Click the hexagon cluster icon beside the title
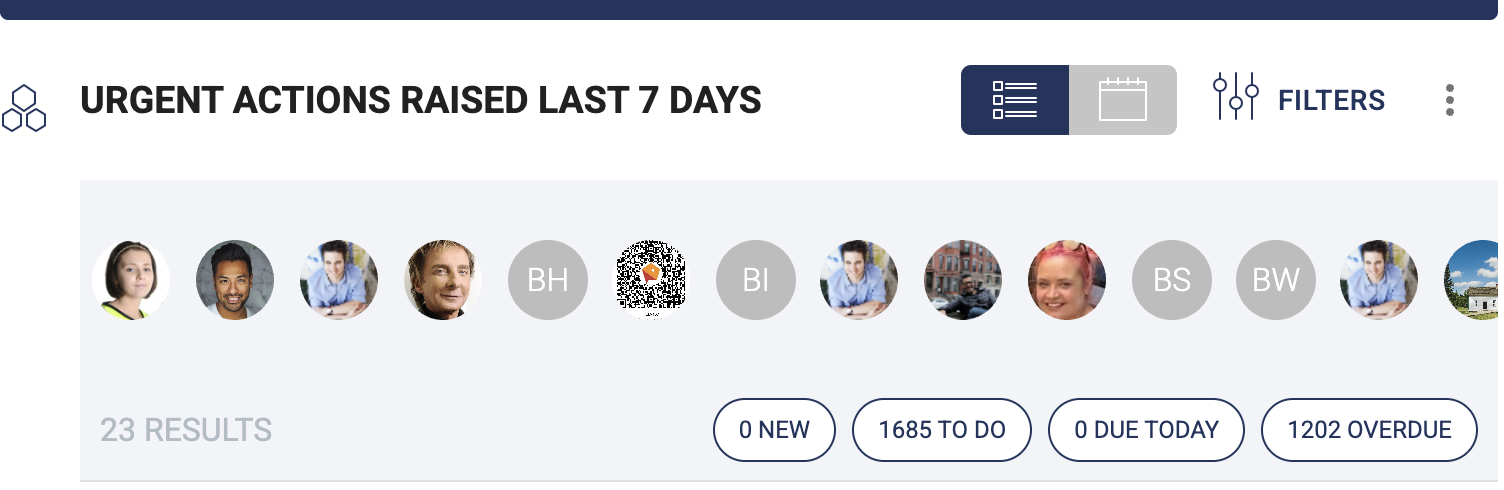Viewport: 1504px width, 490px height. [24, 108]
